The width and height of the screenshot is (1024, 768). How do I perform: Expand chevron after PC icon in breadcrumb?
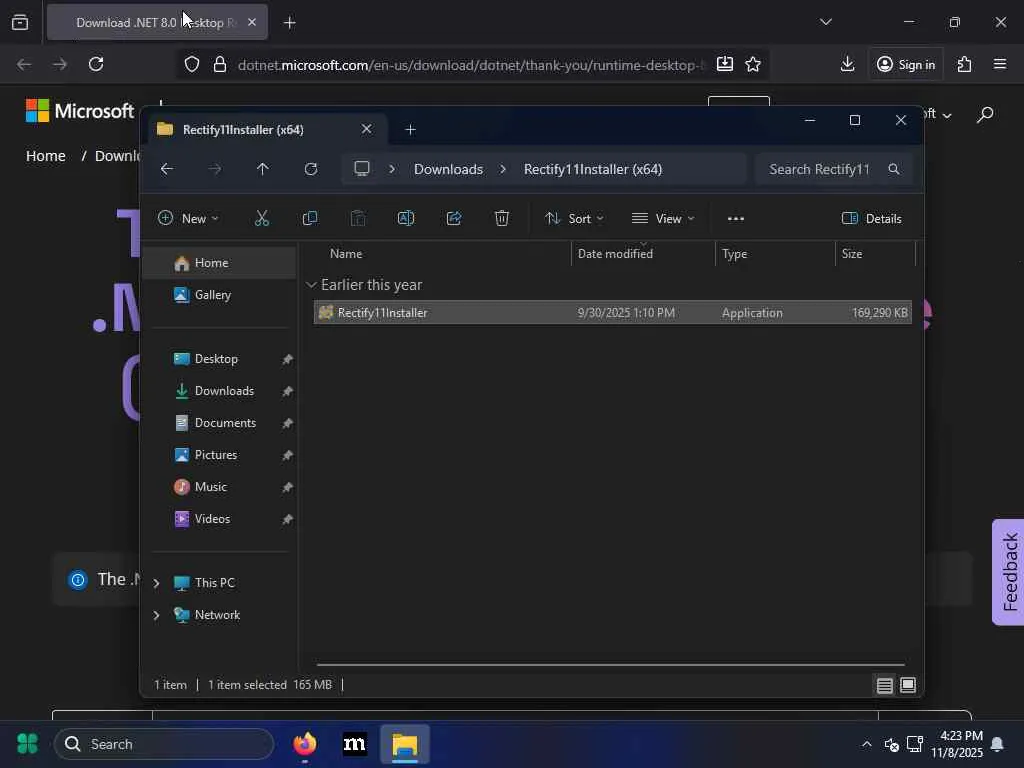click(392, 169)
